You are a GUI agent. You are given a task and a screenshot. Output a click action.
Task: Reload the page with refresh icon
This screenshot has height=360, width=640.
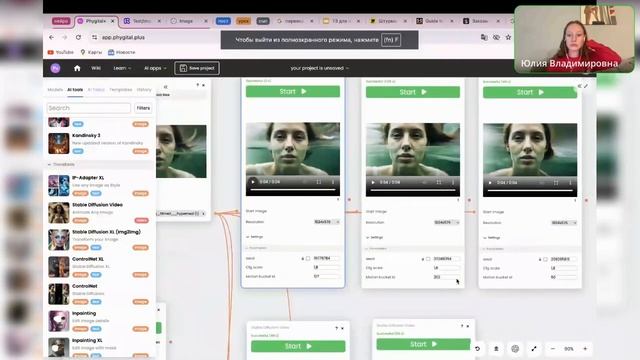[x=78, y=37]
